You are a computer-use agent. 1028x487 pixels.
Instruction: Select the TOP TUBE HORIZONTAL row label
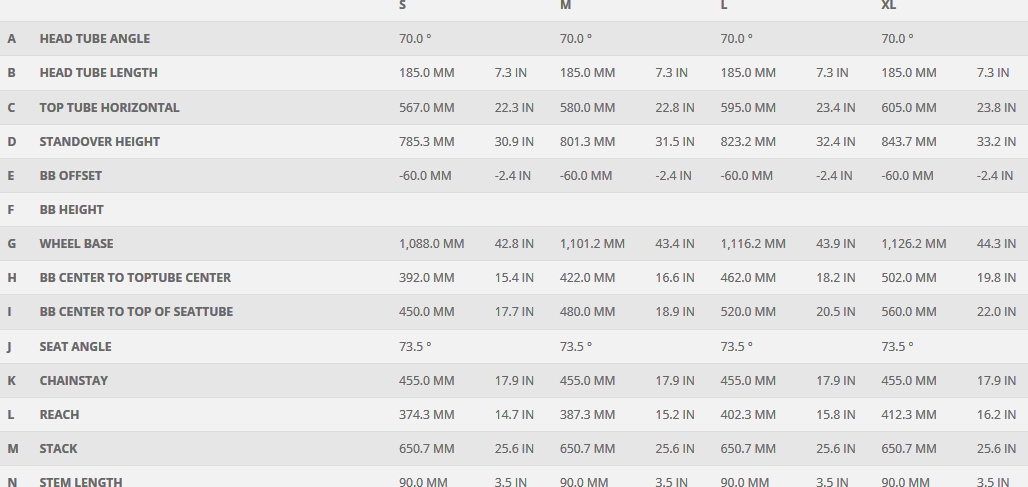[x=109, y=107]
